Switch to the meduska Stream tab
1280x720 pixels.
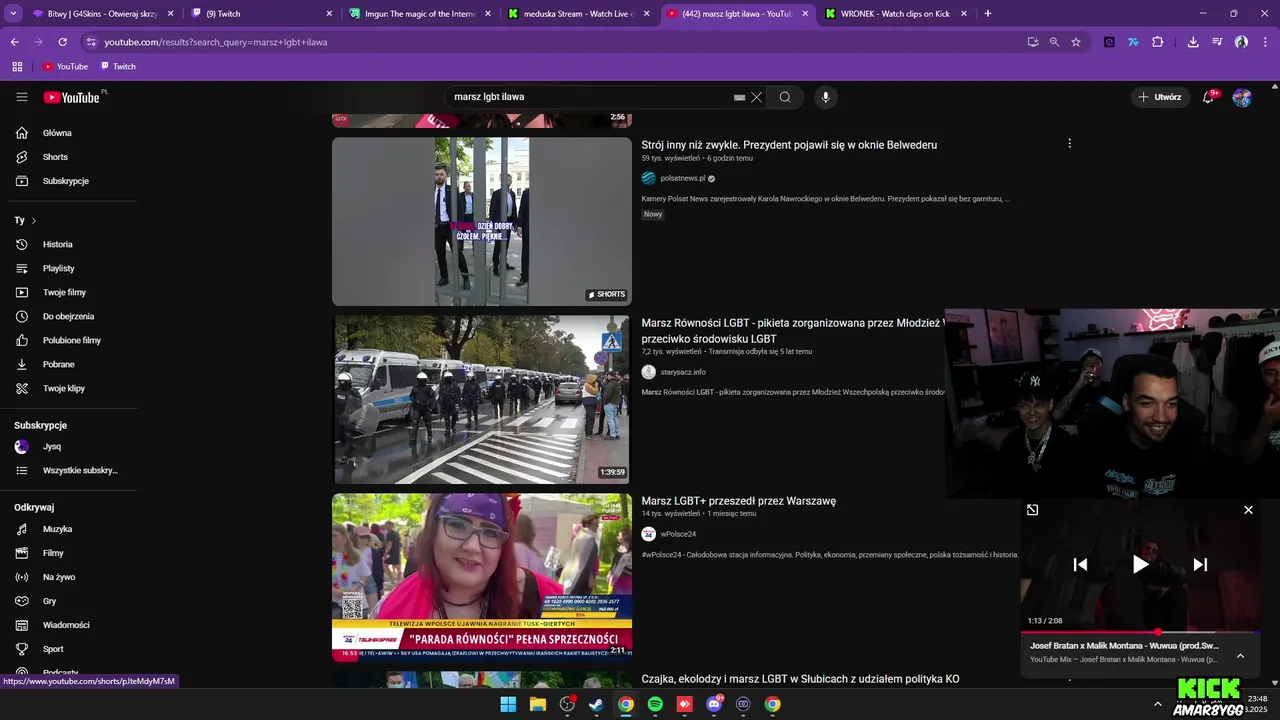pos(578,14)
